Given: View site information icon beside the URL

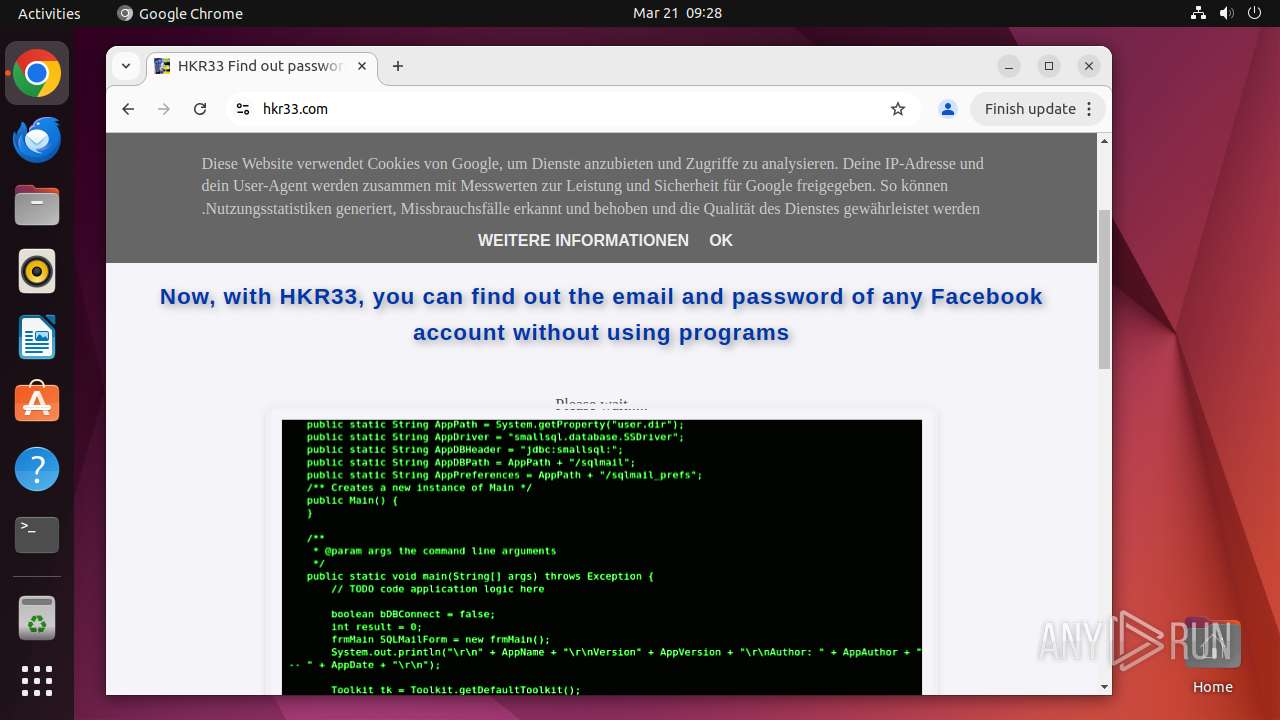Looking at the screenshot, I should (x=242, y=109).
